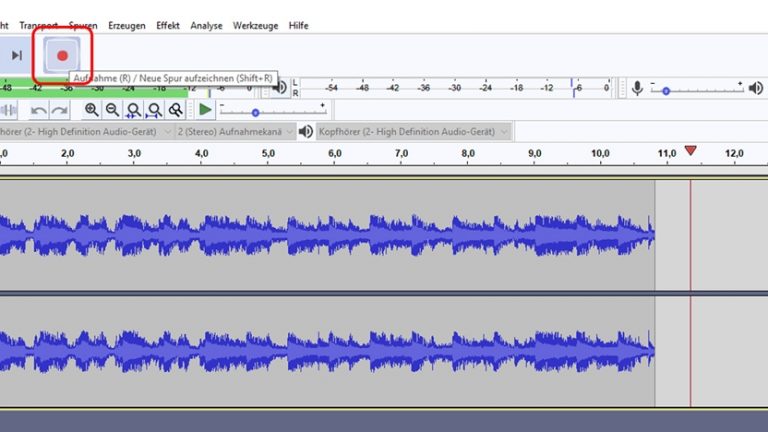Toggle zoom with the double magnifier icon
This screenshot has height=432, width=768.
pyautogui.click(x=175, y=110)
